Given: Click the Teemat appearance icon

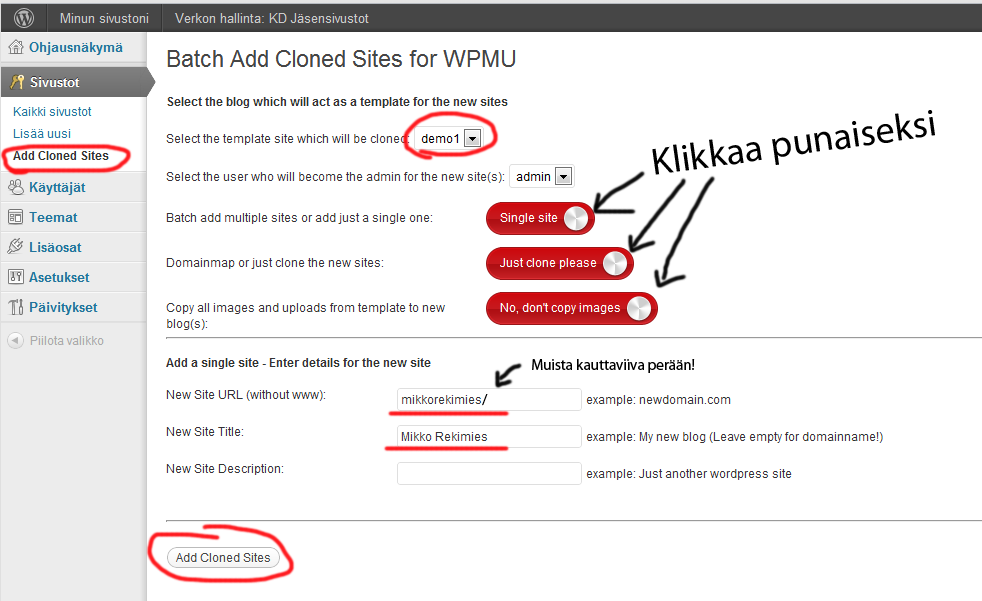Looking at the screenshot, I should click(16, 217).
